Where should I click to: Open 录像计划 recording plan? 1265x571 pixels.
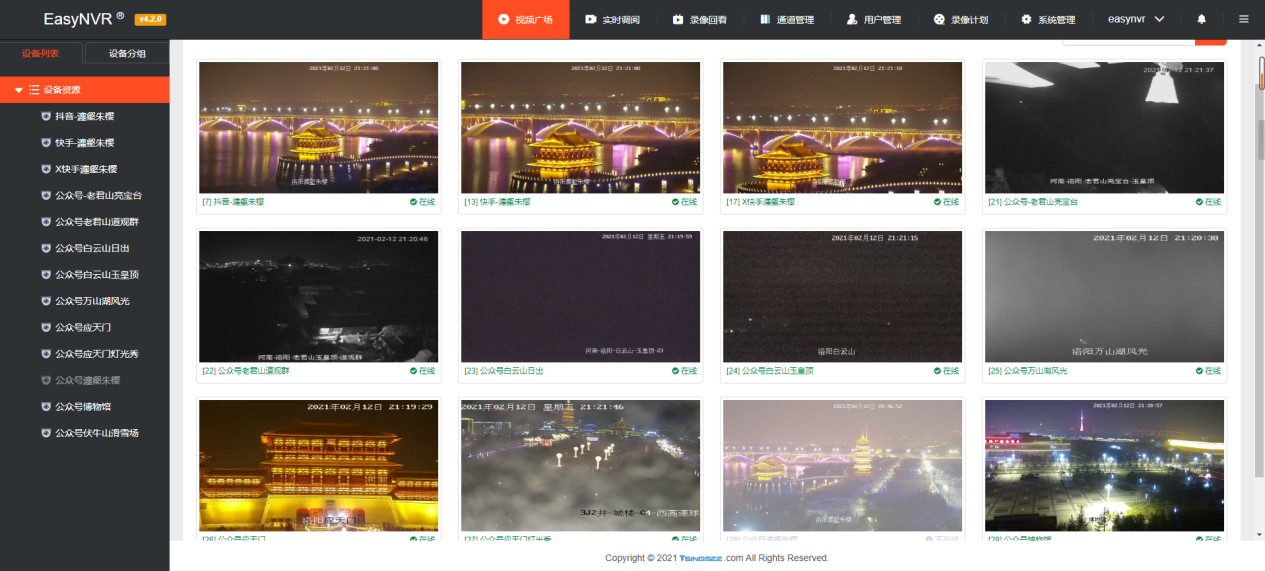point(960,19)
